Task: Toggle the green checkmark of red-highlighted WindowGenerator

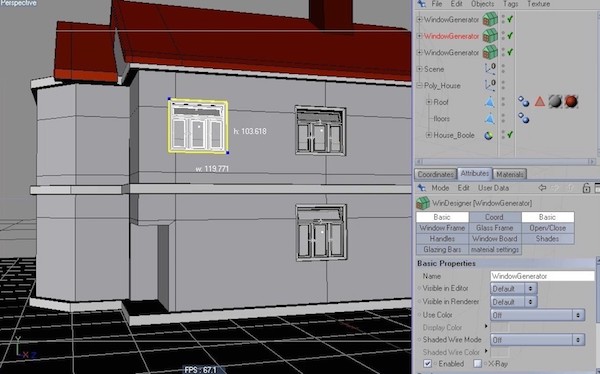Action: click(510, 36)
